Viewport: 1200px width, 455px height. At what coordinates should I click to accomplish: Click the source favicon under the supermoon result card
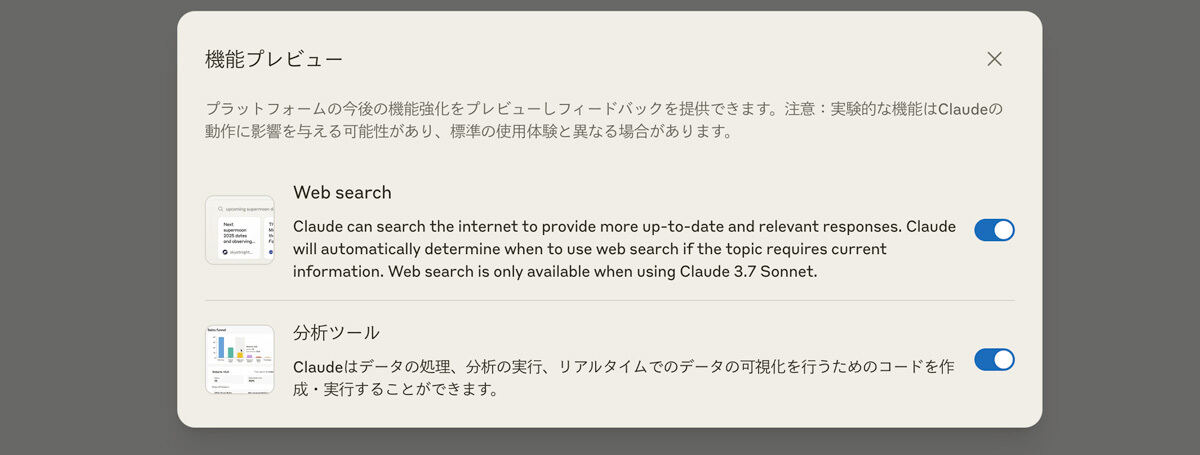(222, 253)
